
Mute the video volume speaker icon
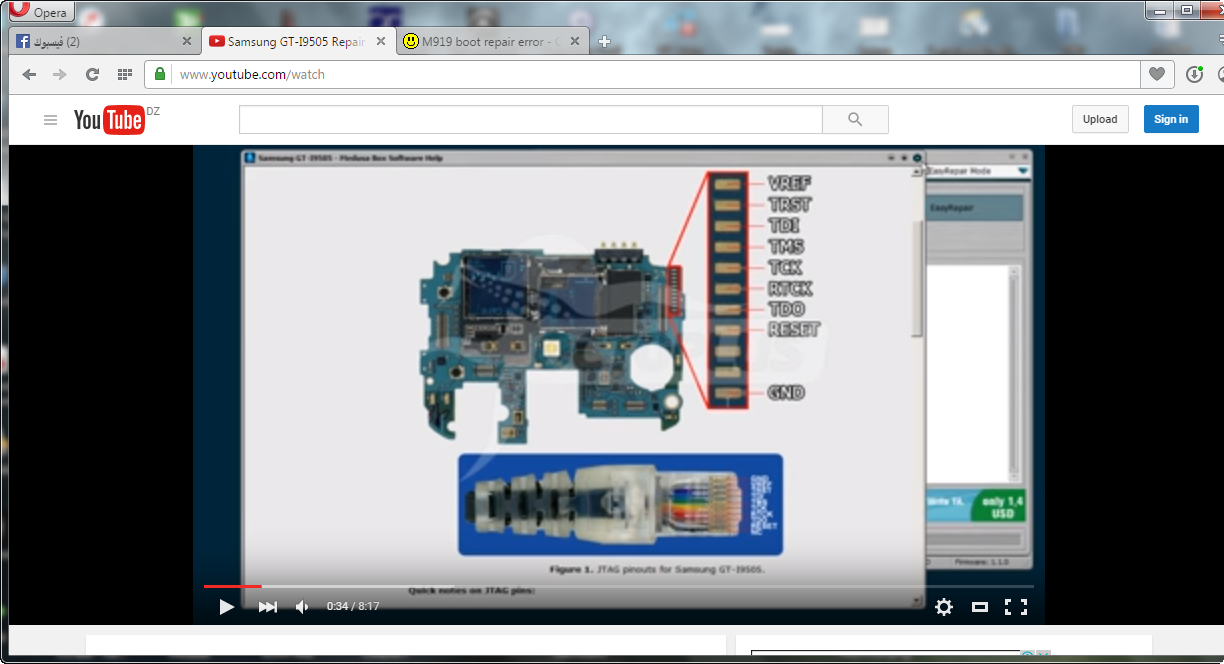(x=302, y=606)
